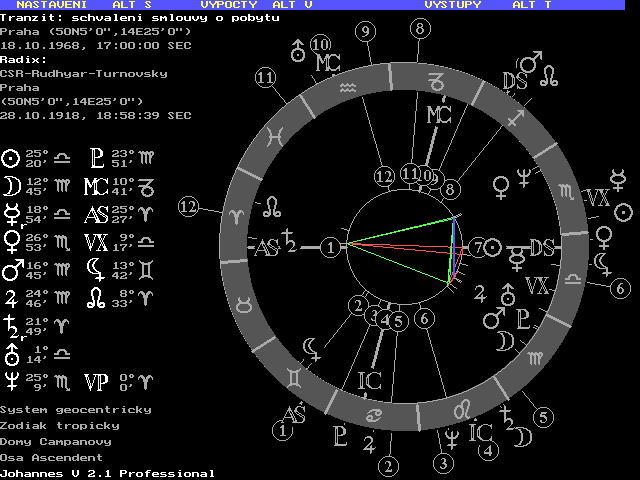This screenshot has height=480, width=640.
Task: Open the VYSTUPY menu
Action: (x=452, y=5)
